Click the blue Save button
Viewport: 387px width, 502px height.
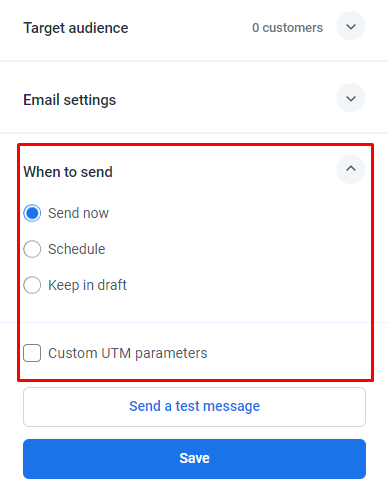(194, 459)
